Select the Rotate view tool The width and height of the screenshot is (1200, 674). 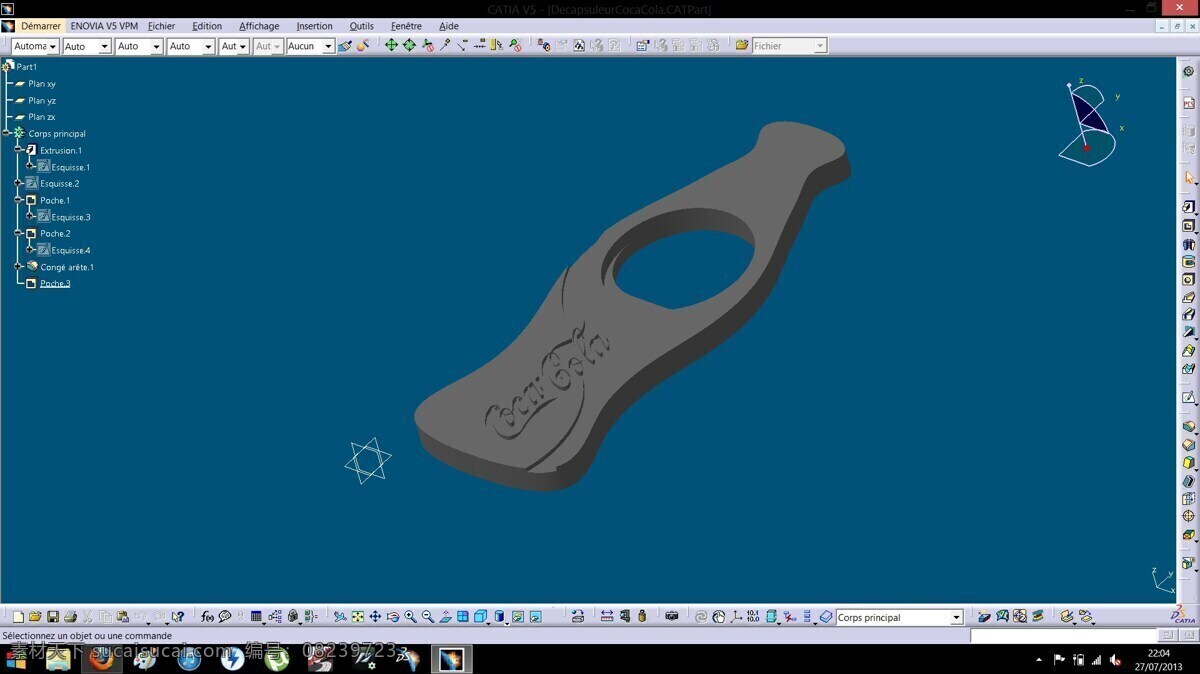(x=393, y=617)
